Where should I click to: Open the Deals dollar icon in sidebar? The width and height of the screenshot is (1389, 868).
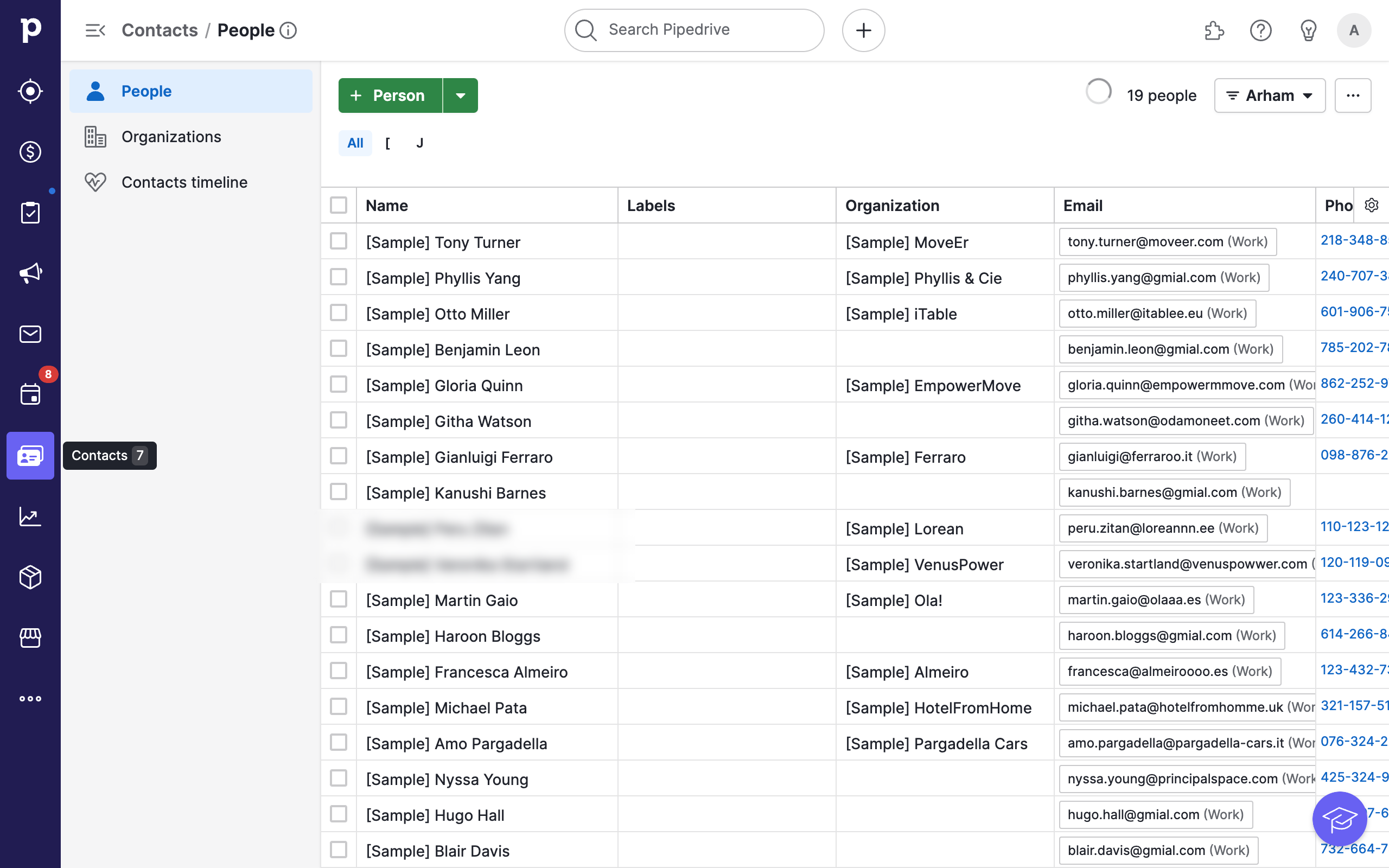coord(30,152)
